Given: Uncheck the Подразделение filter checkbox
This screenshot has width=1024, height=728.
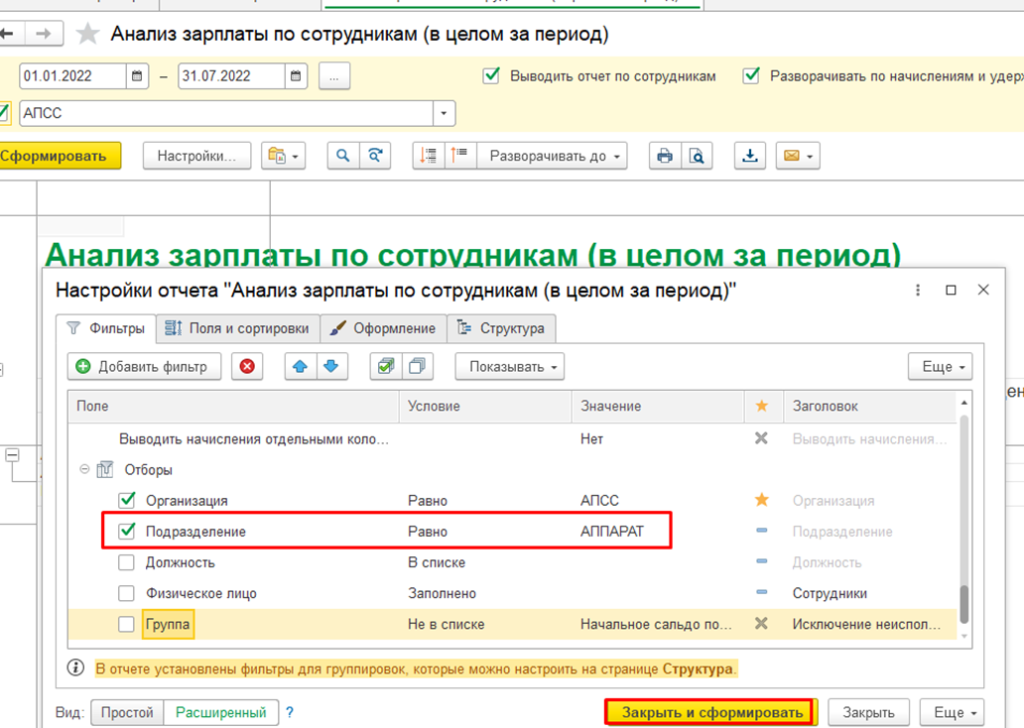Looking at the screenshot, I should (x=127, y=532).
